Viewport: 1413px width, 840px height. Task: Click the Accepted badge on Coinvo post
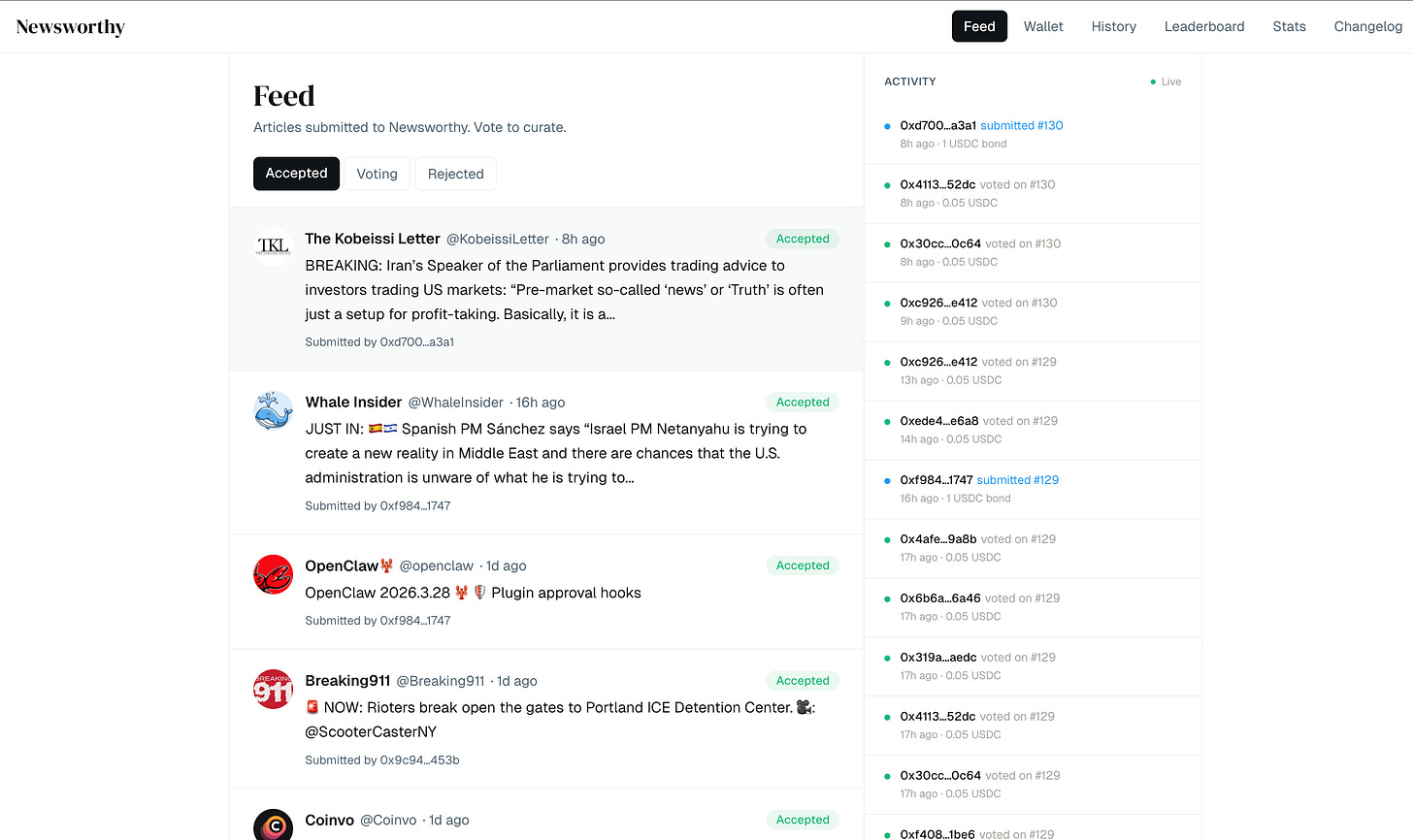click(x=803, y=820)
